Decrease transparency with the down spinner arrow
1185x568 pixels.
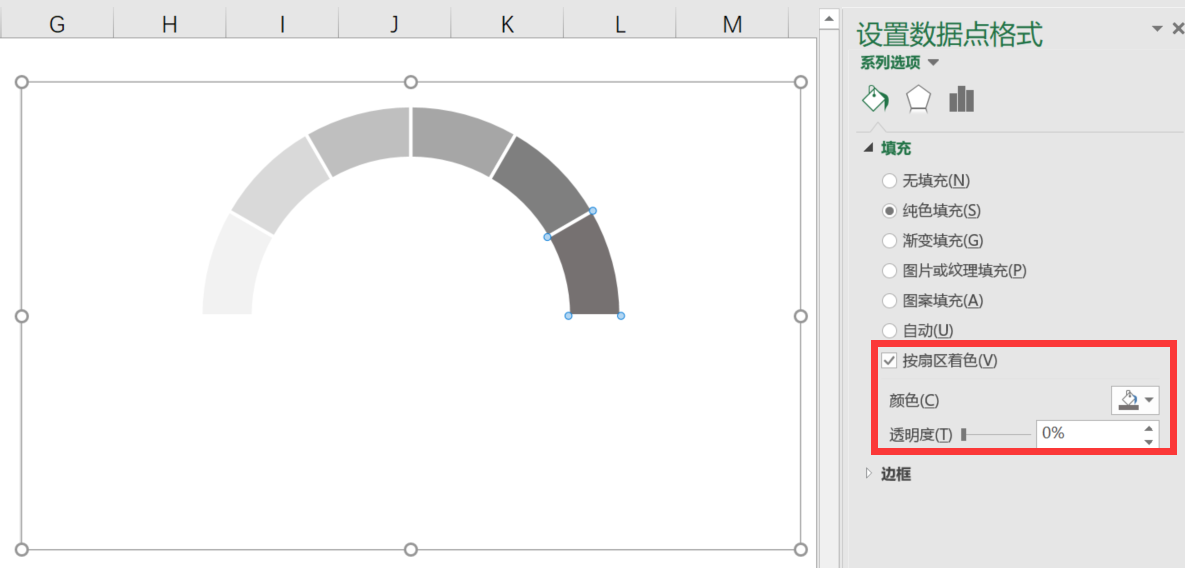click(1149, 441)
